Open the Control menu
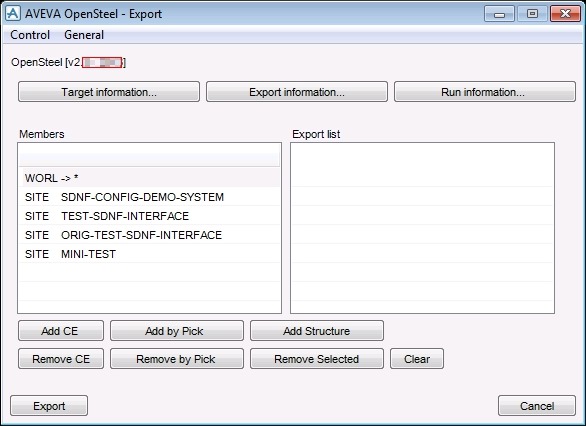This screenshot has height=426, width=586. pyautogui.click(x=30, y=35)
